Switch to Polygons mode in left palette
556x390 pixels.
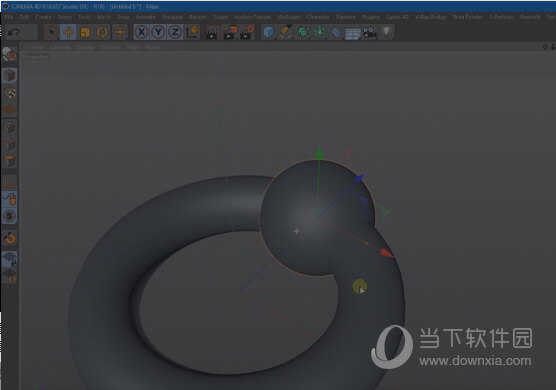pyautogui.click(x=10, y=161)
